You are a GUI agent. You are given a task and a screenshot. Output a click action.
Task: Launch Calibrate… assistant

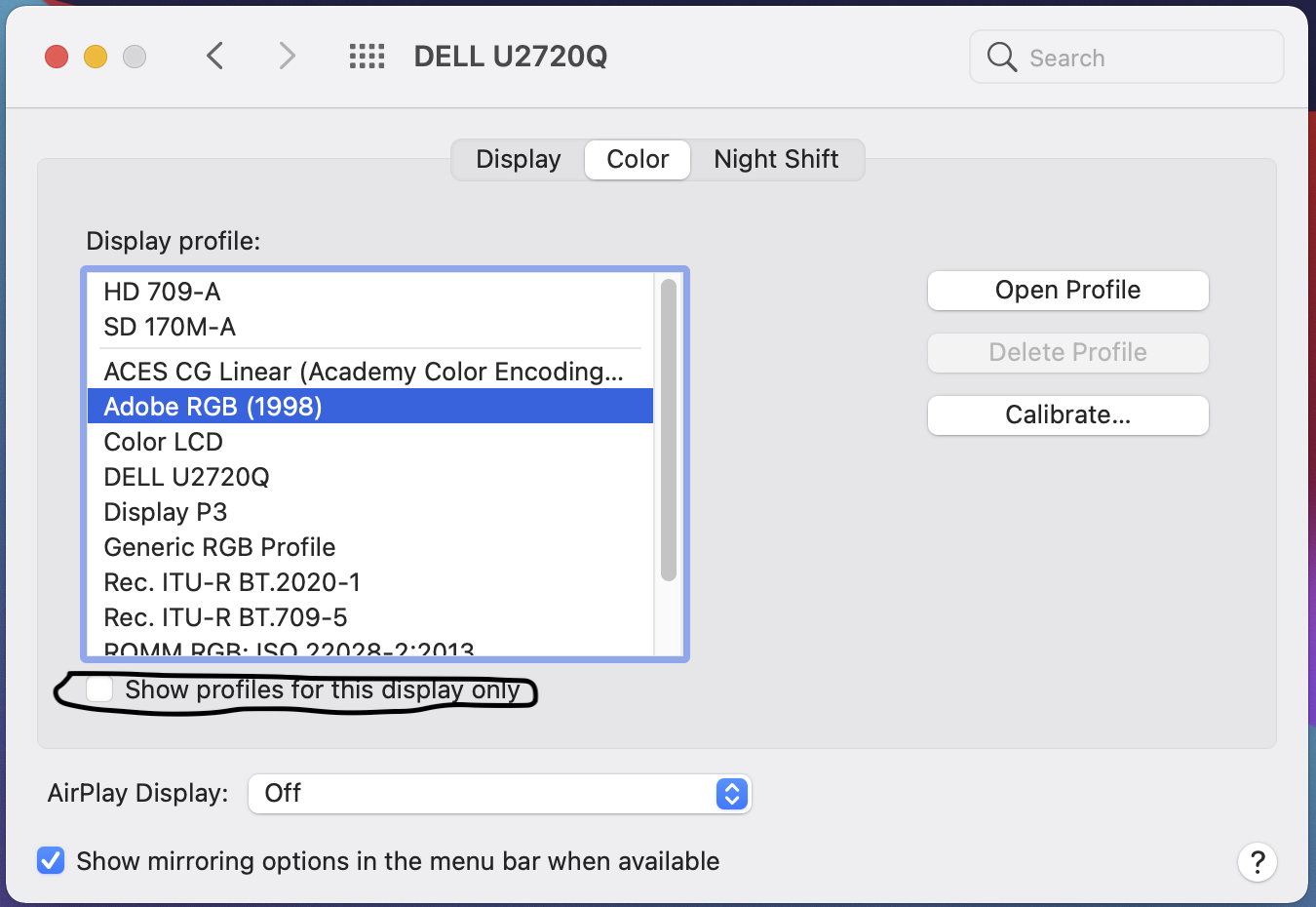1068,415
